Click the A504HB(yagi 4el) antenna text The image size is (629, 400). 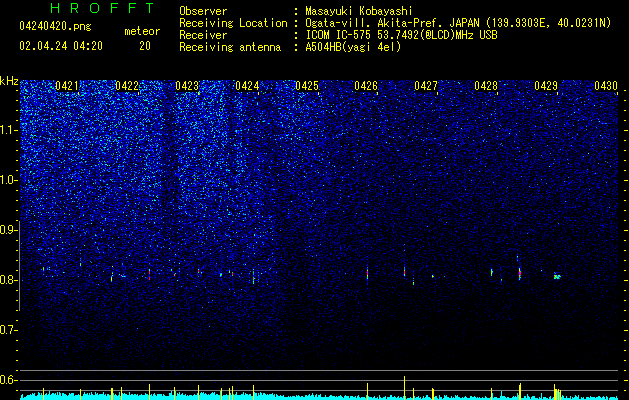[353, 47]
